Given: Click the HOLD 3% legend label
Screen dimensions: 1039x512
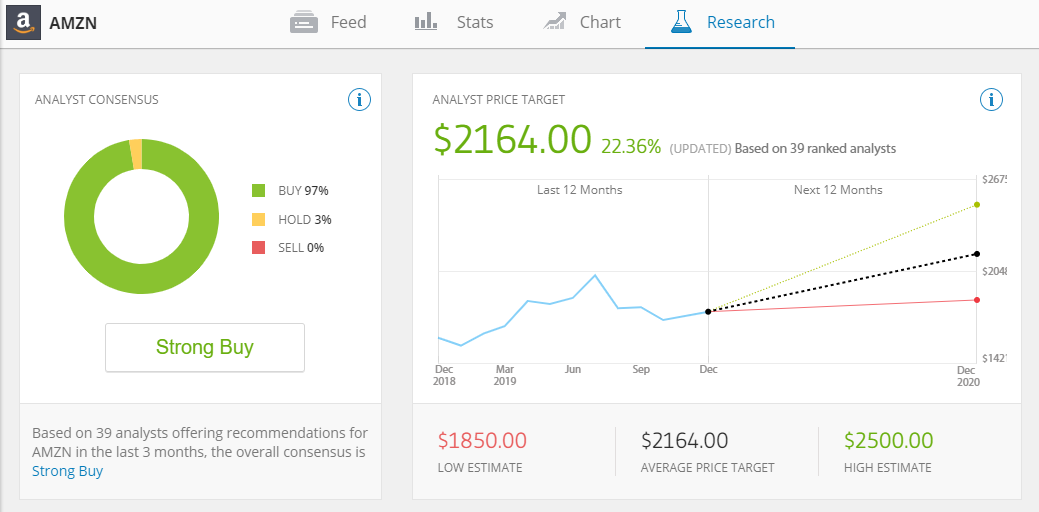Looking at the screenshot, I should pos(305,219).
